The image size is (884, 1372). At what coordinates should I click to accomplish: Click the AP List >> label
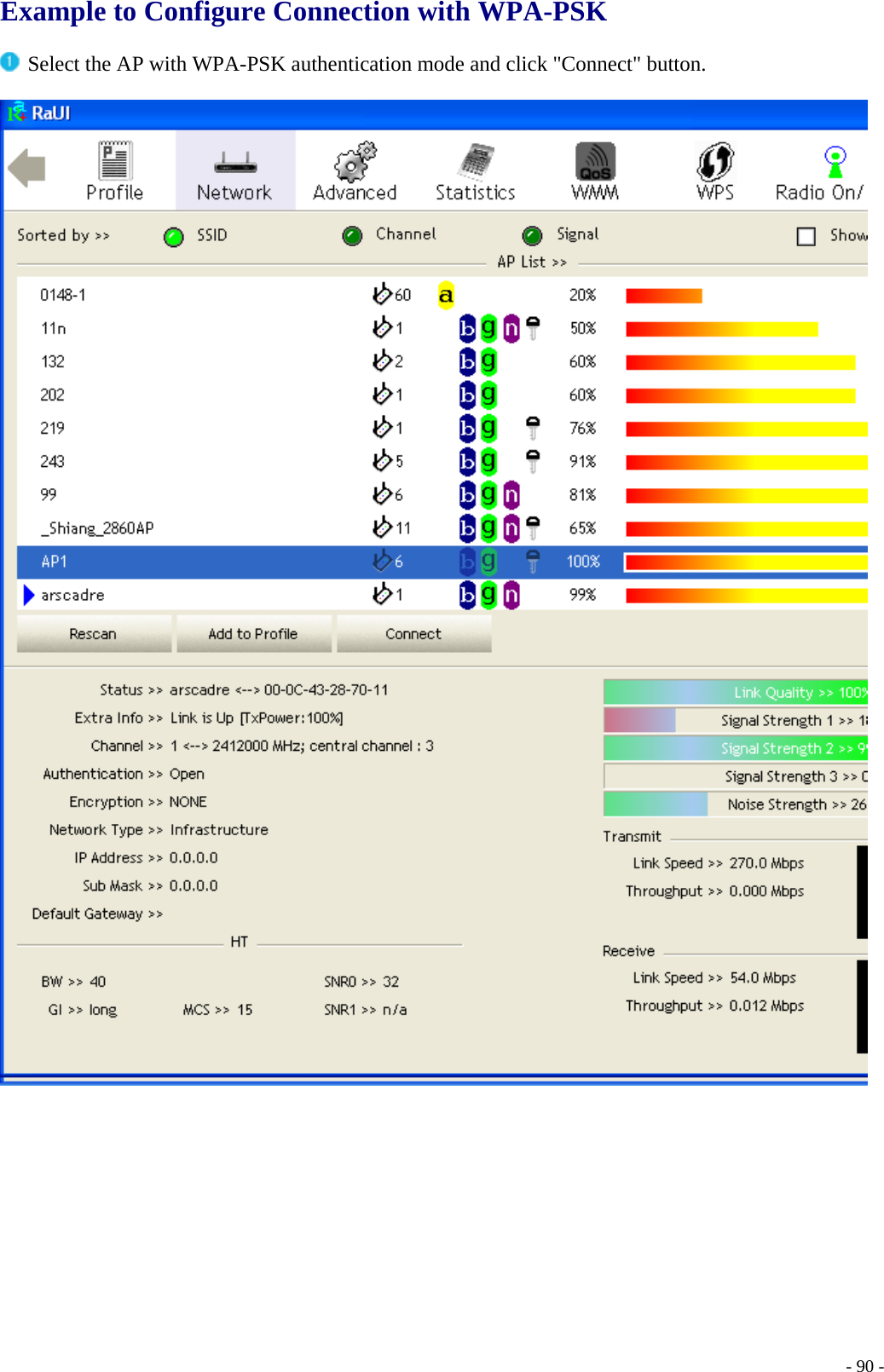(532, 262)
